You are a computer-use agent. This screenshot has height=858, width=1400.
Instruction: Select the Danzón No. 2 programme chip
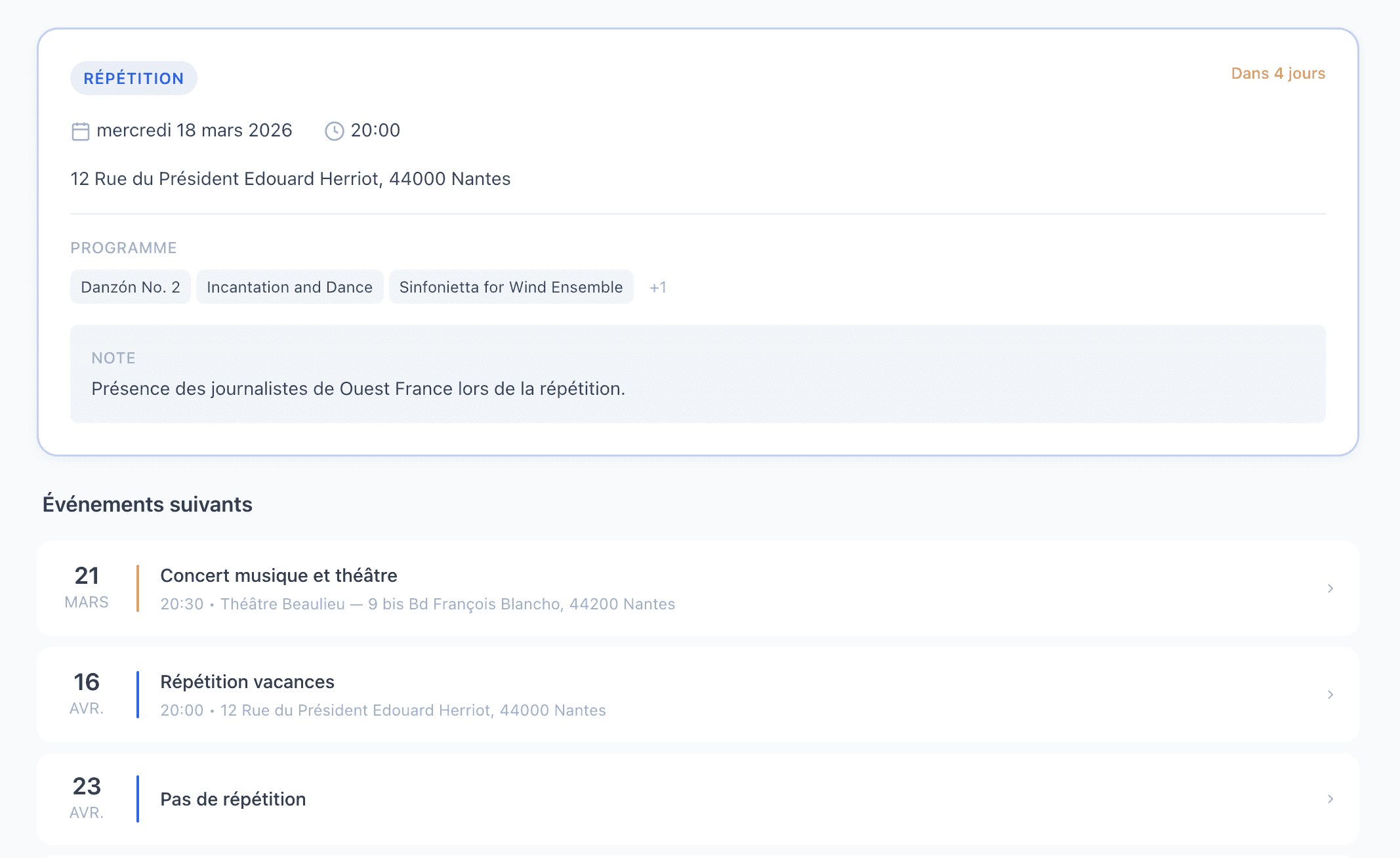130,287
